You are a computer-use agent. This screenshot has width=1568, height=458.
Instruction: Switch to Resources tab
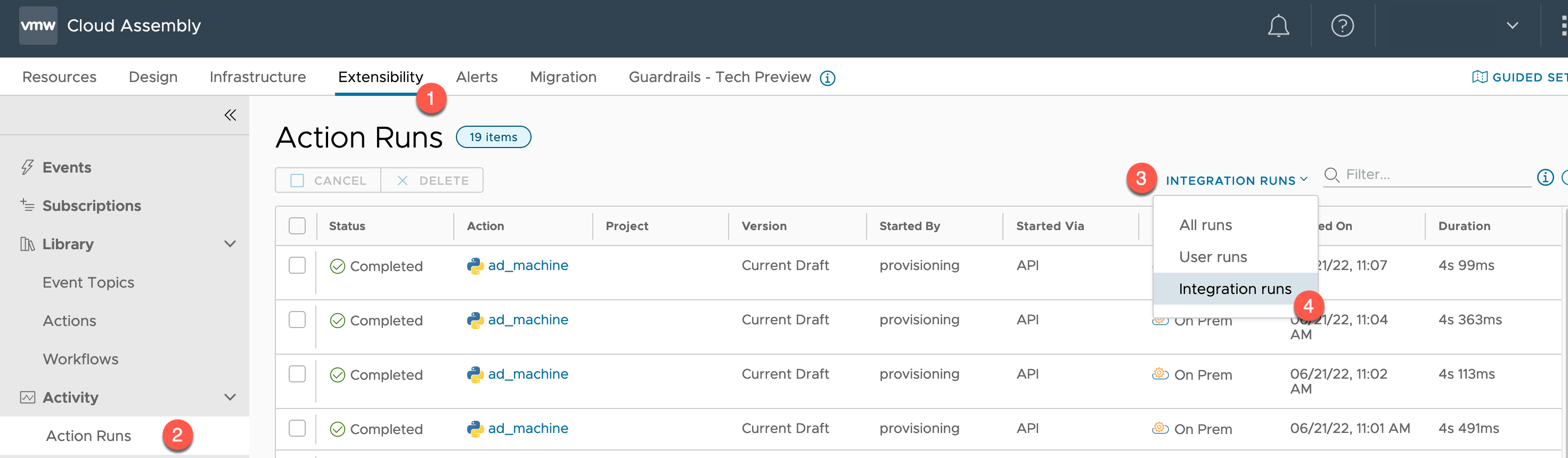click(59, 77)
